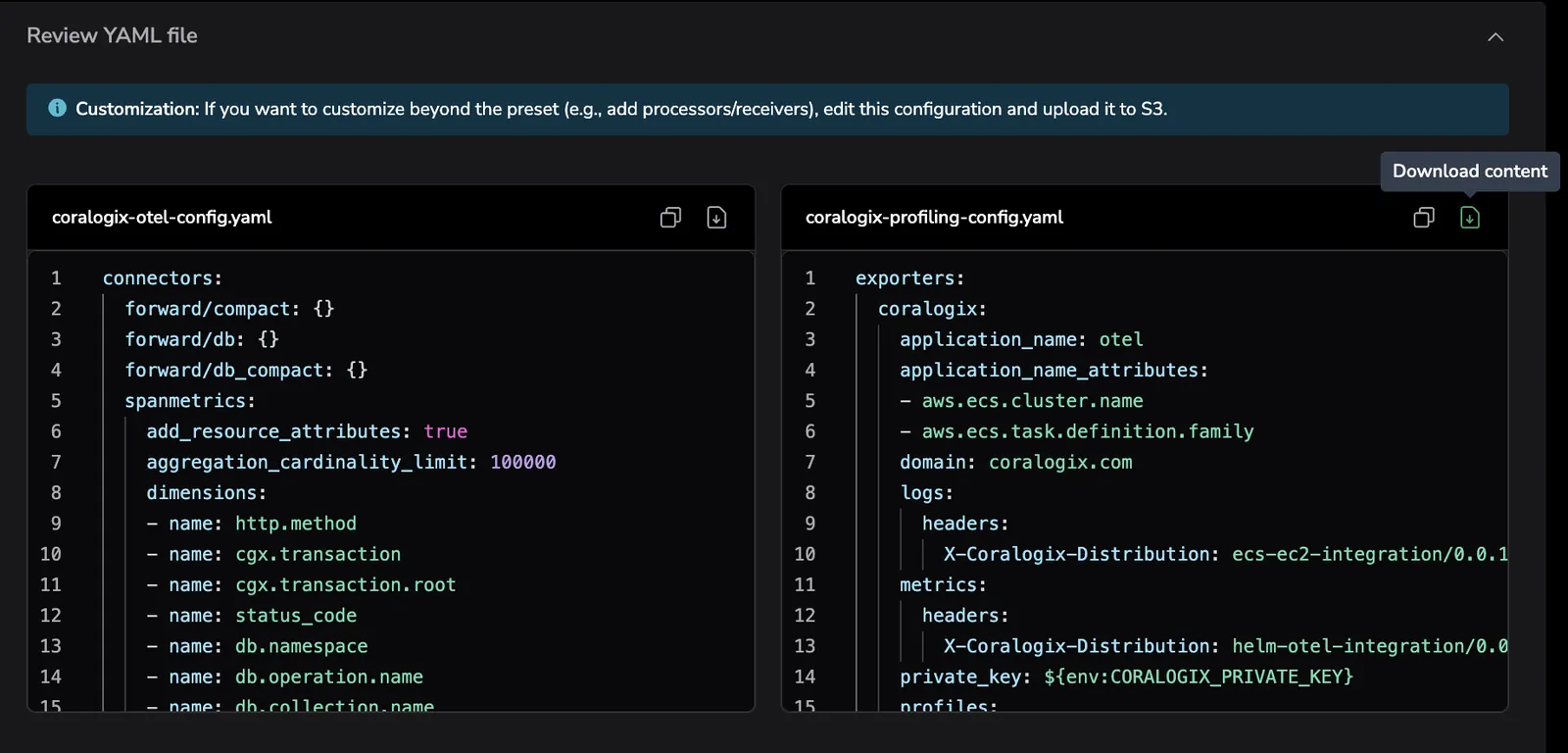Click the Download content tooltip

[x=1470, y=172]
